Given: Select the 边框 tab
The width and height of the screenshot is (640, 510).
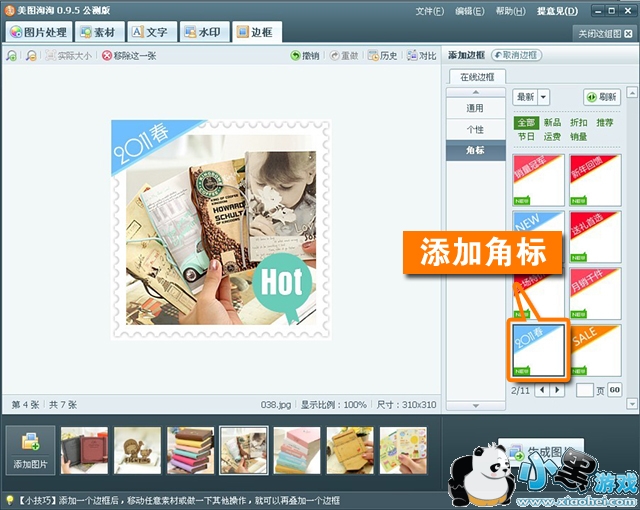Looking at the screenshot, I should pyautogui.click(x=257, y=32).
